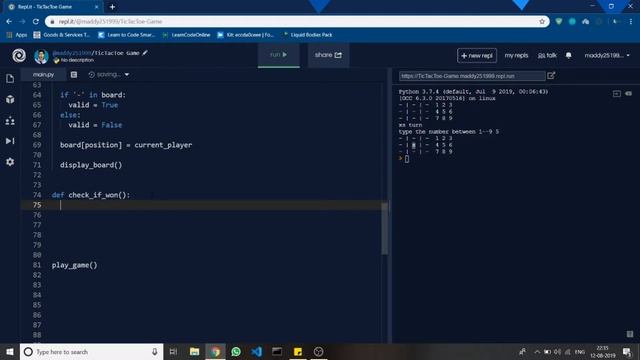Click the taskbar clock date
The width and height of the screenshot is (640, 360).
(602, 351)
